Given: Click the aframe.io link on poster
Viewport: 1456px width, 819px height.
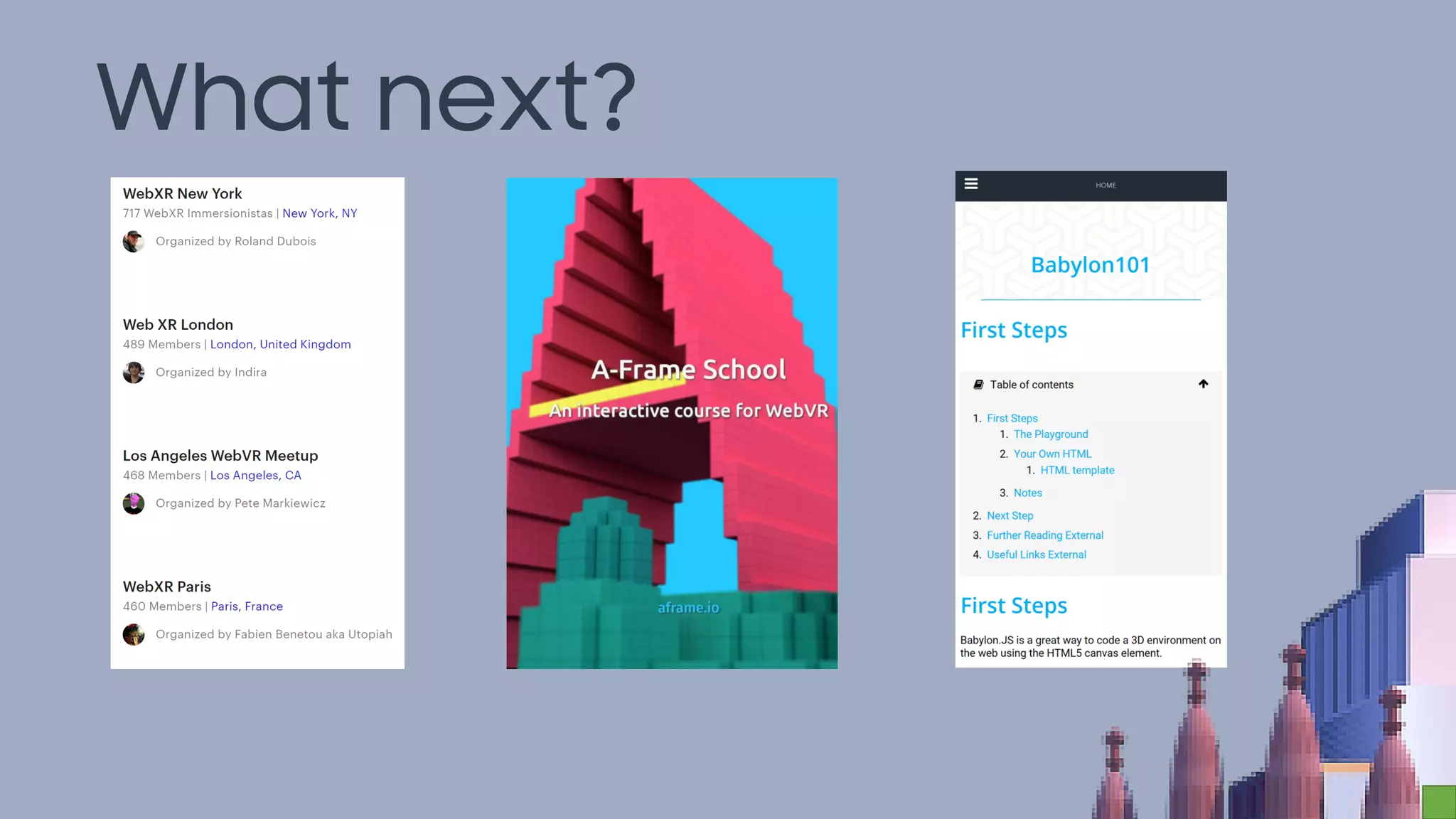Looking at the screenshot, I should (688, 608).
